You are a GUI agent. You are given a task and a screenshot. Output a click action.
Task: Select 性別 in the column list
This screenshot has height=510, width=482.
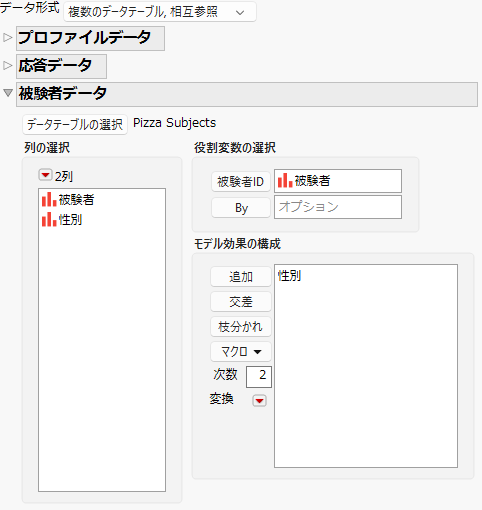click(x=70, y=220)
